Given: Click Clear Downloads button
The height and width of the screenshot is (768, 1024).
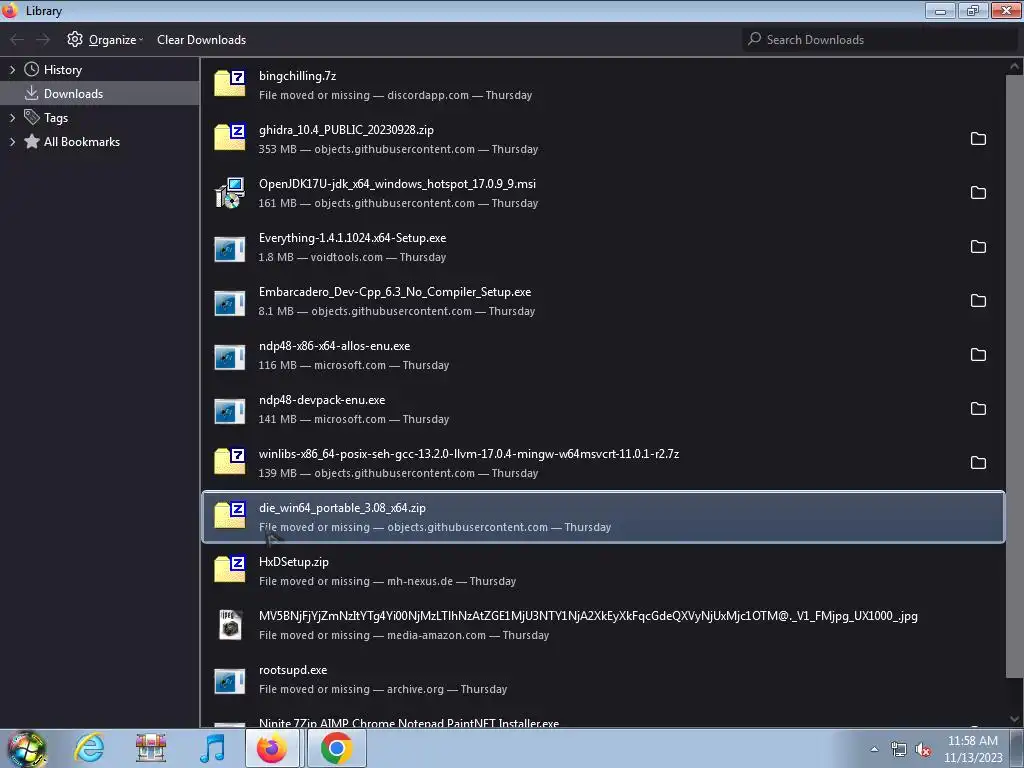Looking at the screenshot, I should (x=201, y=40).
